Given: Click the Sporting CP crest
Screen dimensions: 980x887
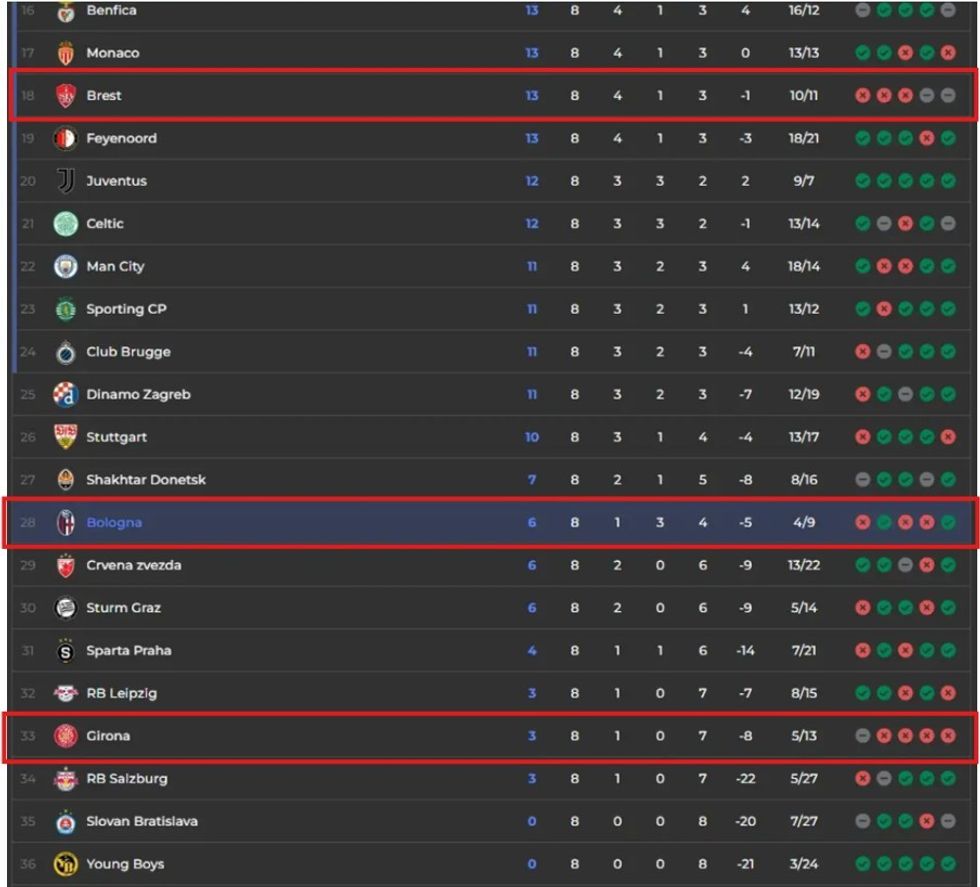Looking at the screenshot, I should [x=65, y=309].
